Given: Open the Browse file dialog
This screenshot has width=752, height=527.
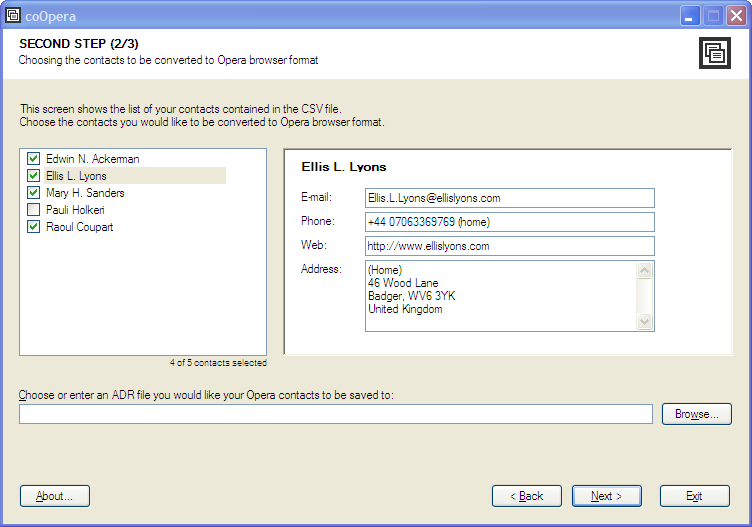Looking at the screenshot, I should tap(697, 414).
